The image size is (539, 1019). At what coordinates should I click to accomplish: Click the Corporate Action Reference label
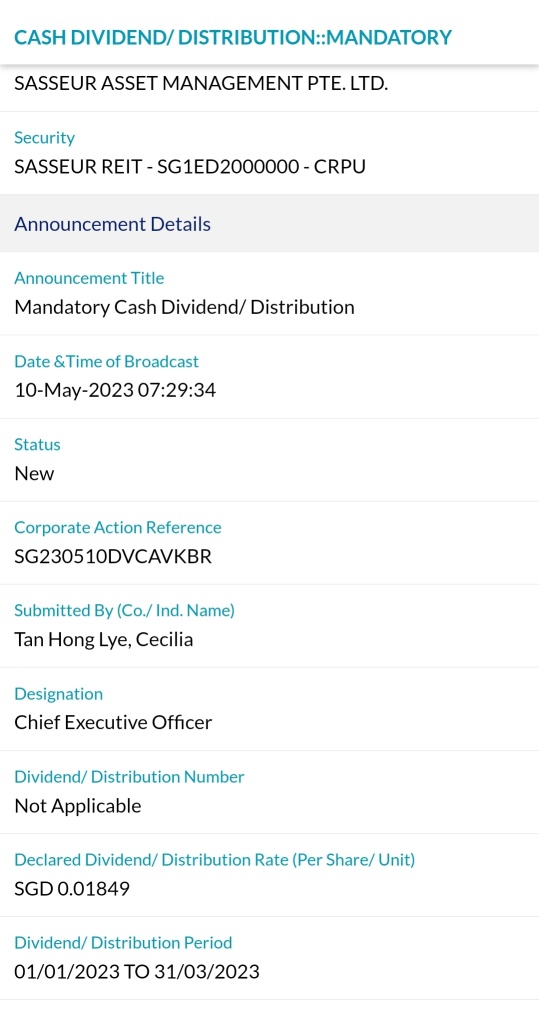coord(118,527)
